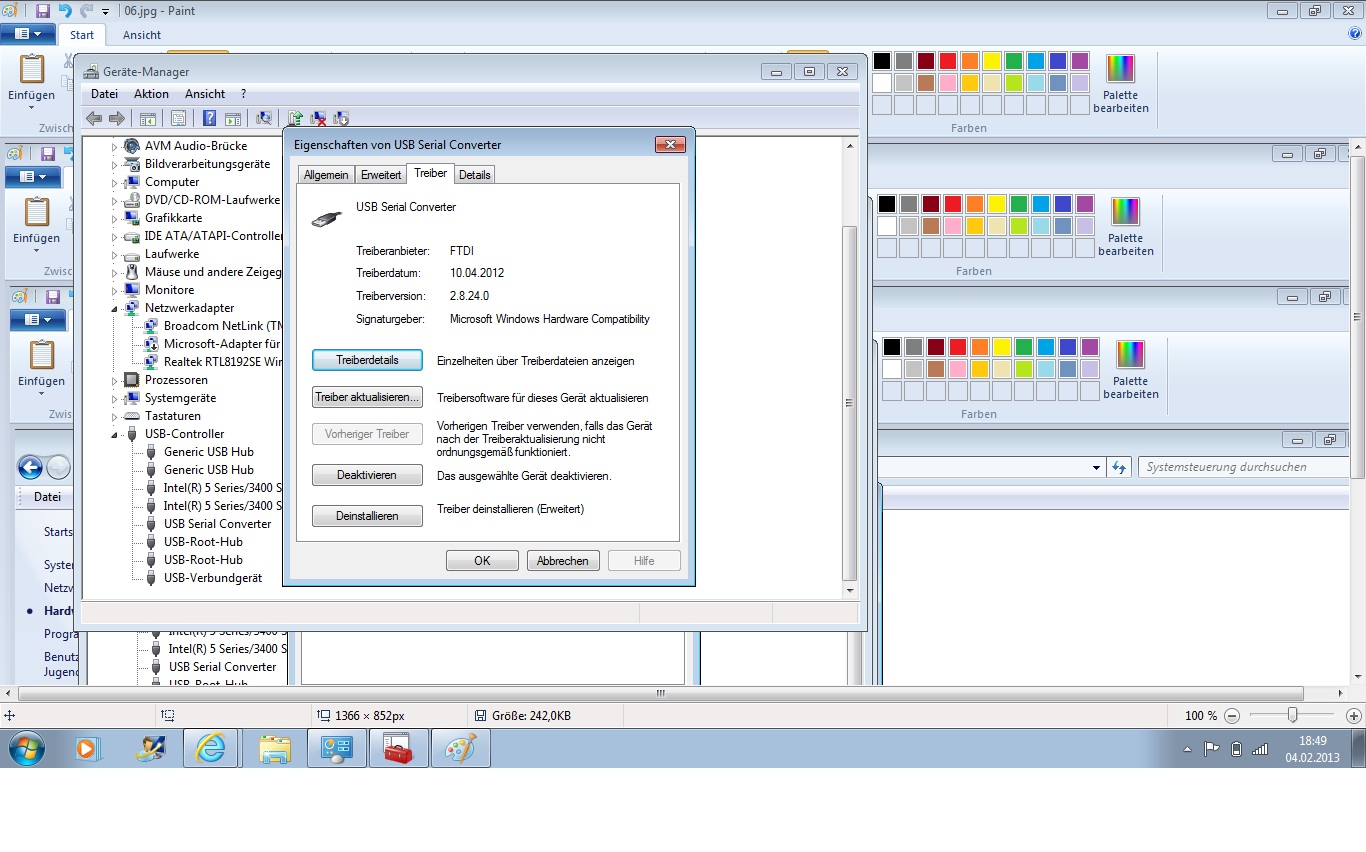Expand the Tastaturen node

[x=115, y=416]
